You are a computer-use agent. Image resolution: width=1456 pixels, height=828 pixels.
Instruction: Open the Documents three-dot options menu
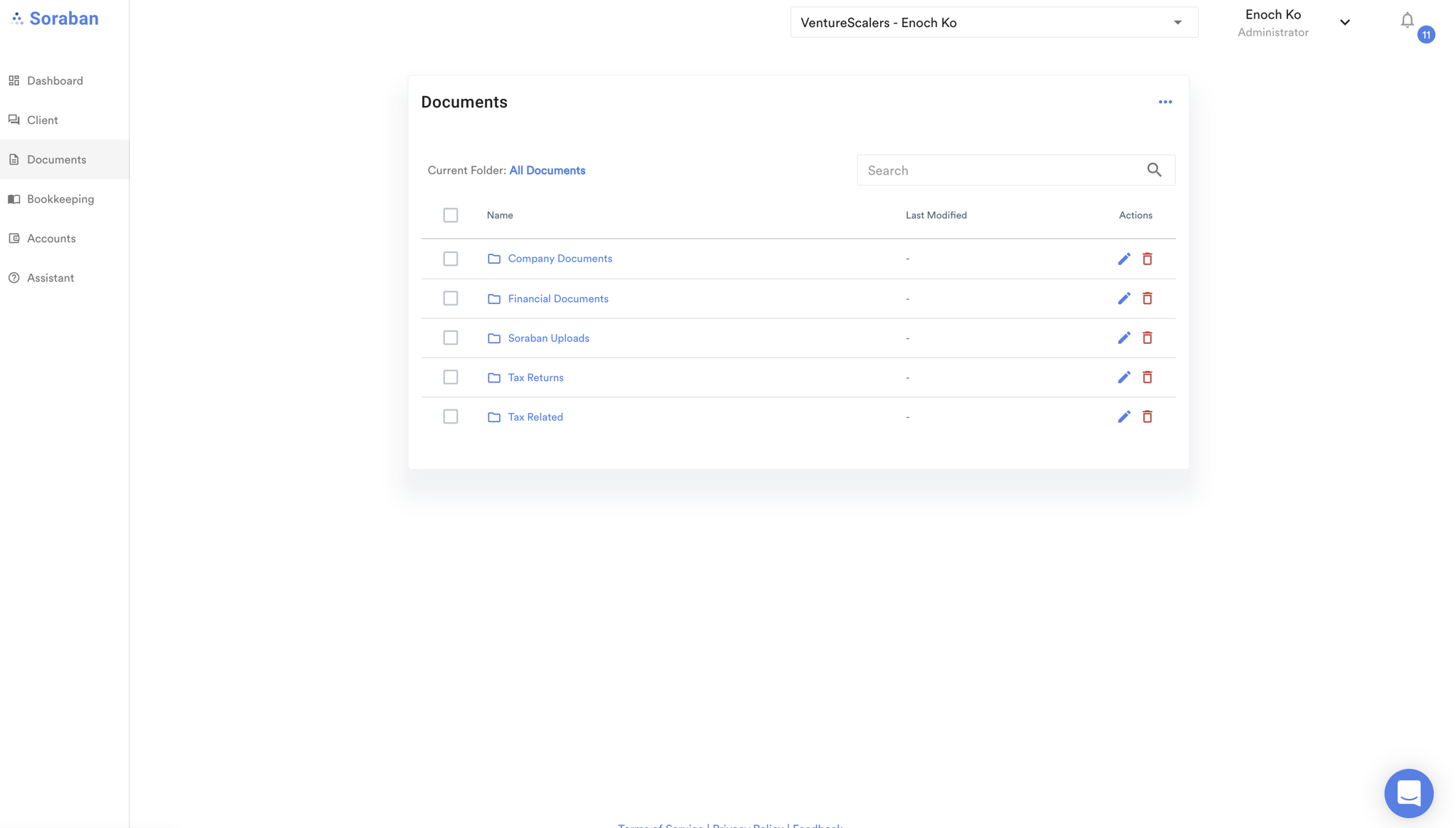[x=1165, y=102]
